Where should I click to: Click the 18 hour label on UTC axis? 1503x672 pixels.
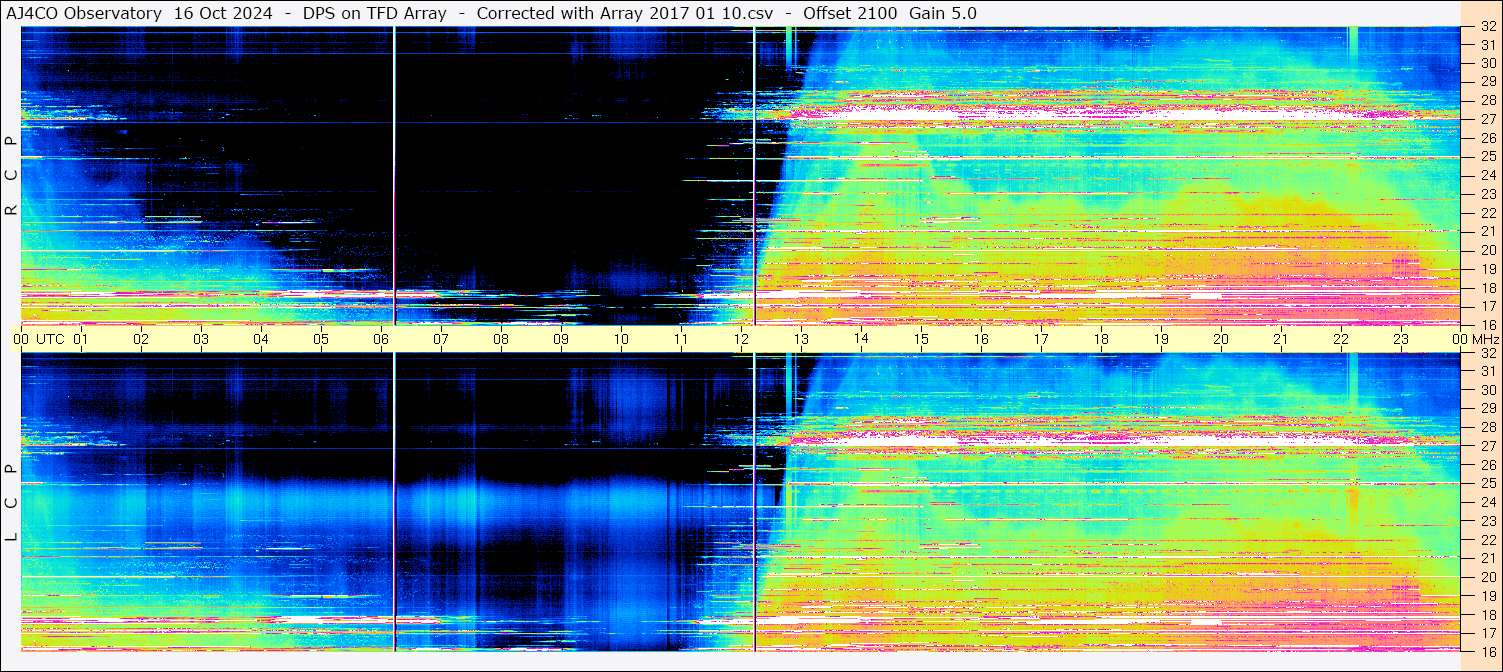pyautogui.click(x=1101, y=339)
